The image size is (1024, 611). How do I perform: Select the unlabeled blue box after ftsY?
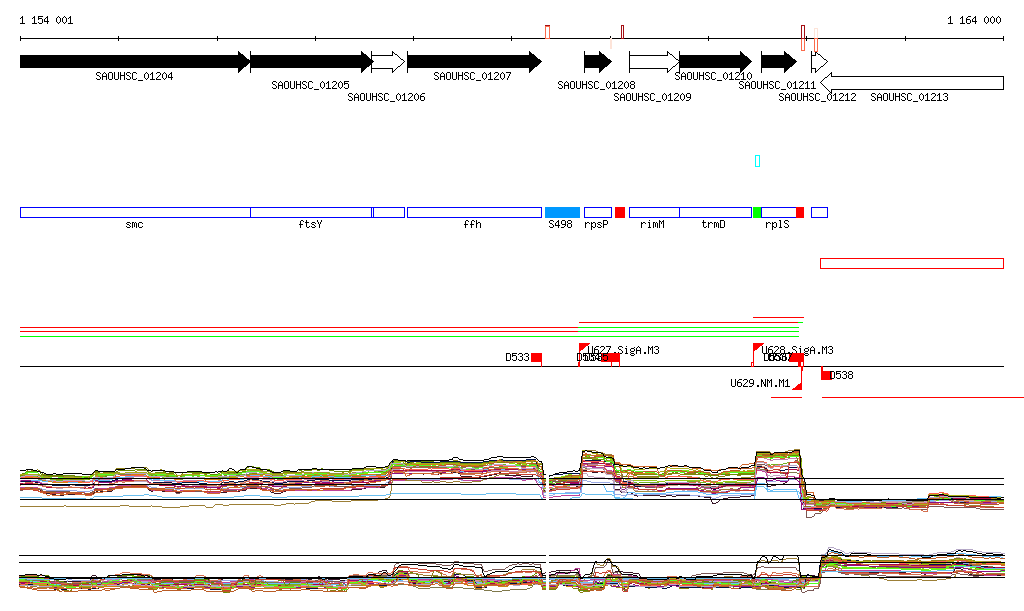click(389, 212)
